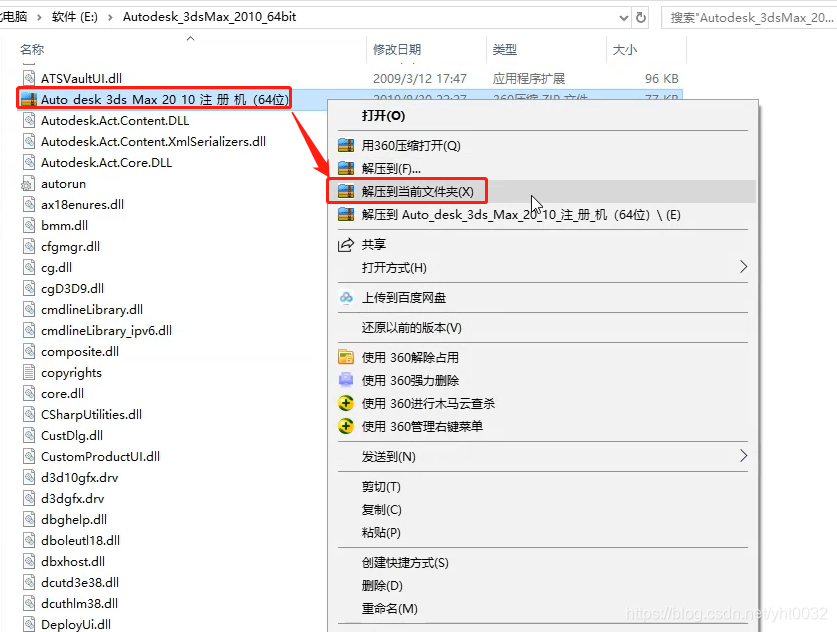Screen dimensions: 837x632
Task: Select the file cfgmgr.dll
Action: pos(70,247)
